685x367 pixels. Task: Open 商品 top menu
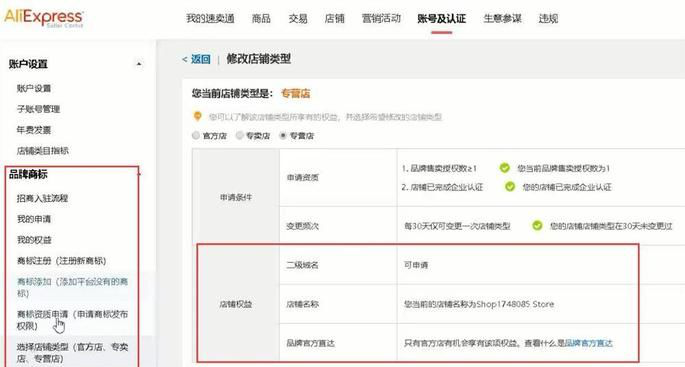261,18
